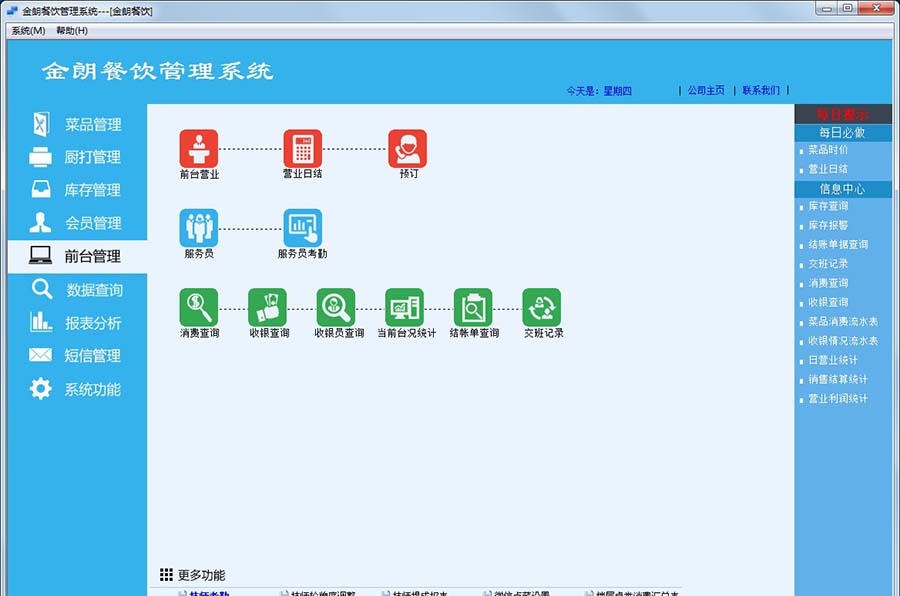Launch 消费查询 consumption query
Viewport: 900px width, 596px height.
[198, 308]
